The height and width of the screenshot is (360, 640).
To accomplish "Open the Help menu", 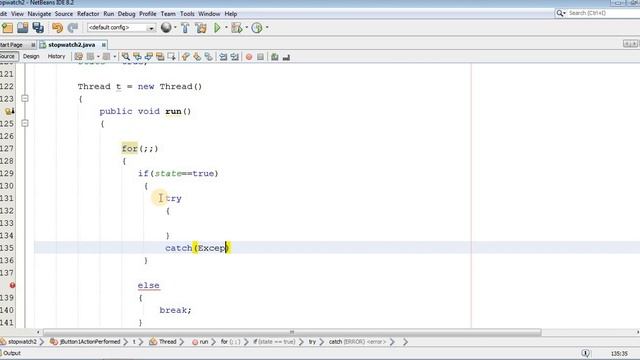I will [x=231, y=14].
